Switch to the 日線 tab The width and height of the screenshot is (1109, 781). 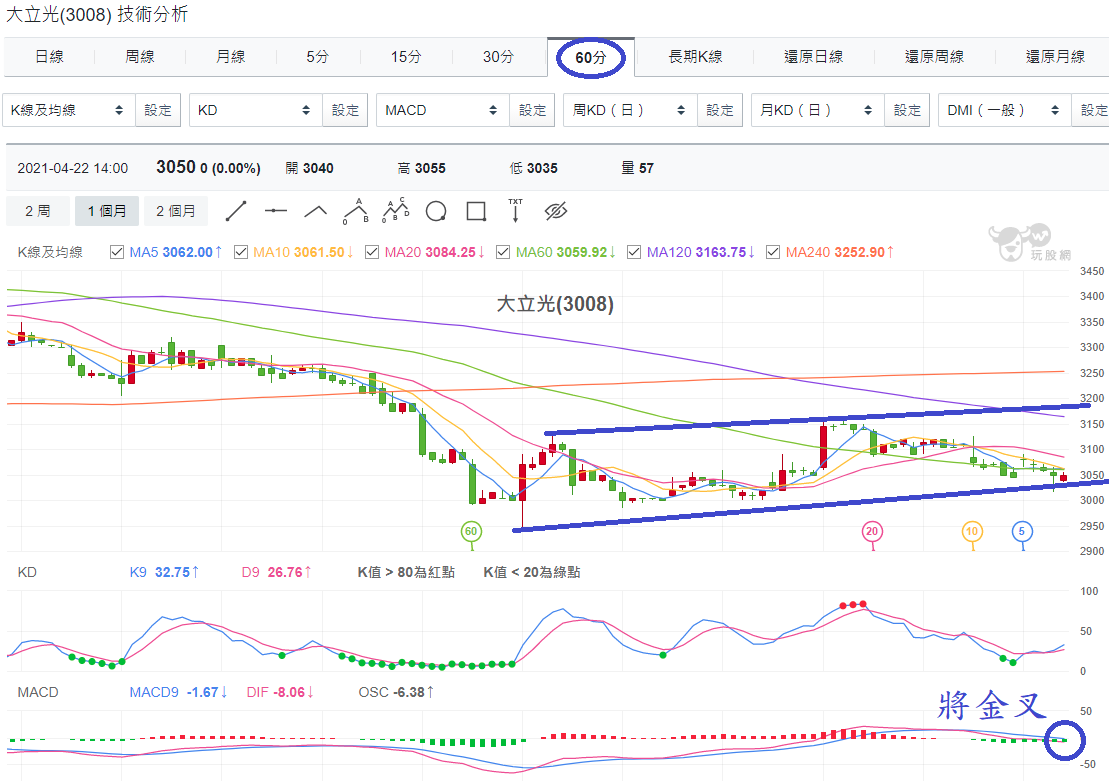50,57
